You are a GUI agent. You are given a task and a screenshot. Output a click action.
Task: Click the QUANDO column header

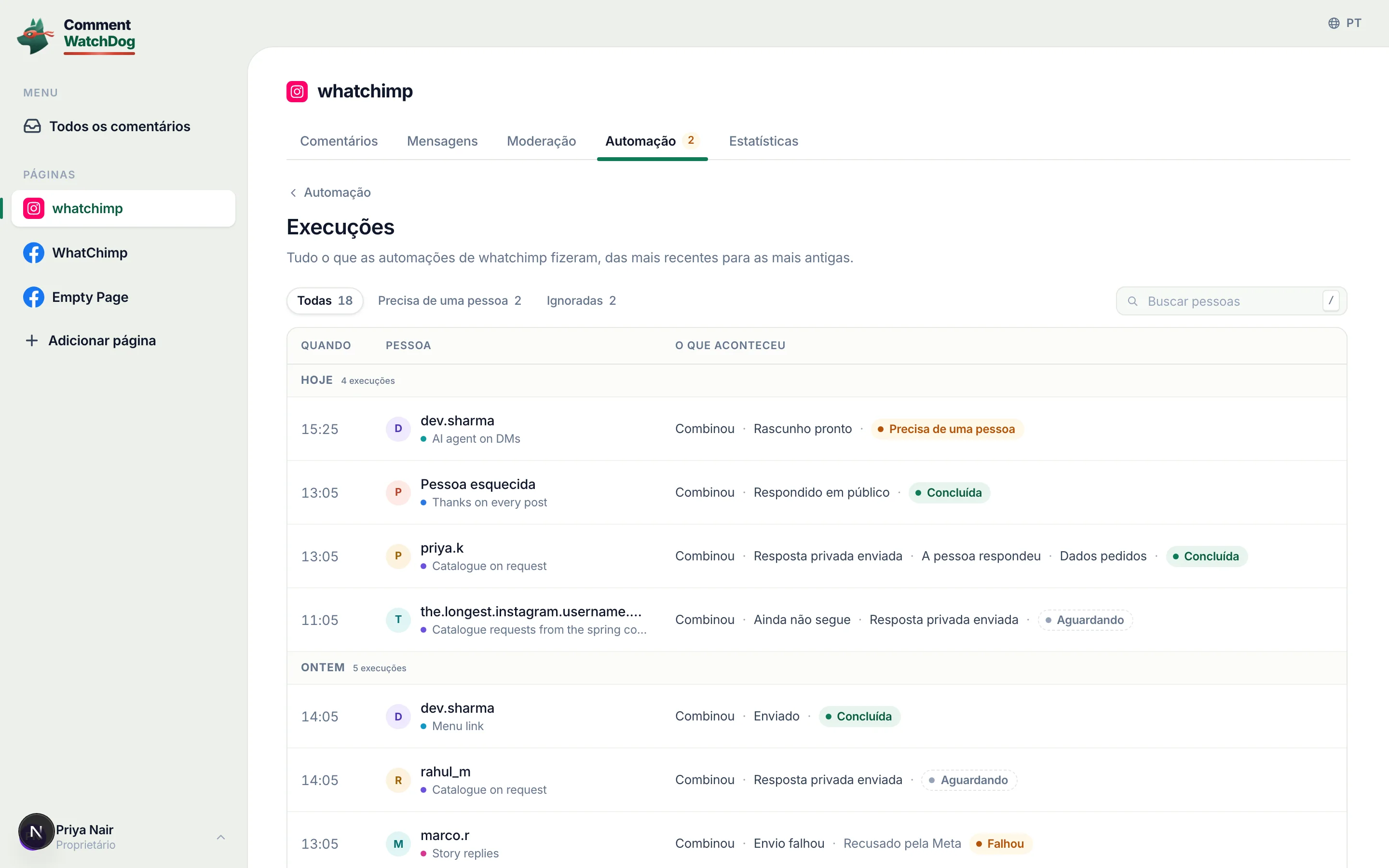tap(326, 346)
